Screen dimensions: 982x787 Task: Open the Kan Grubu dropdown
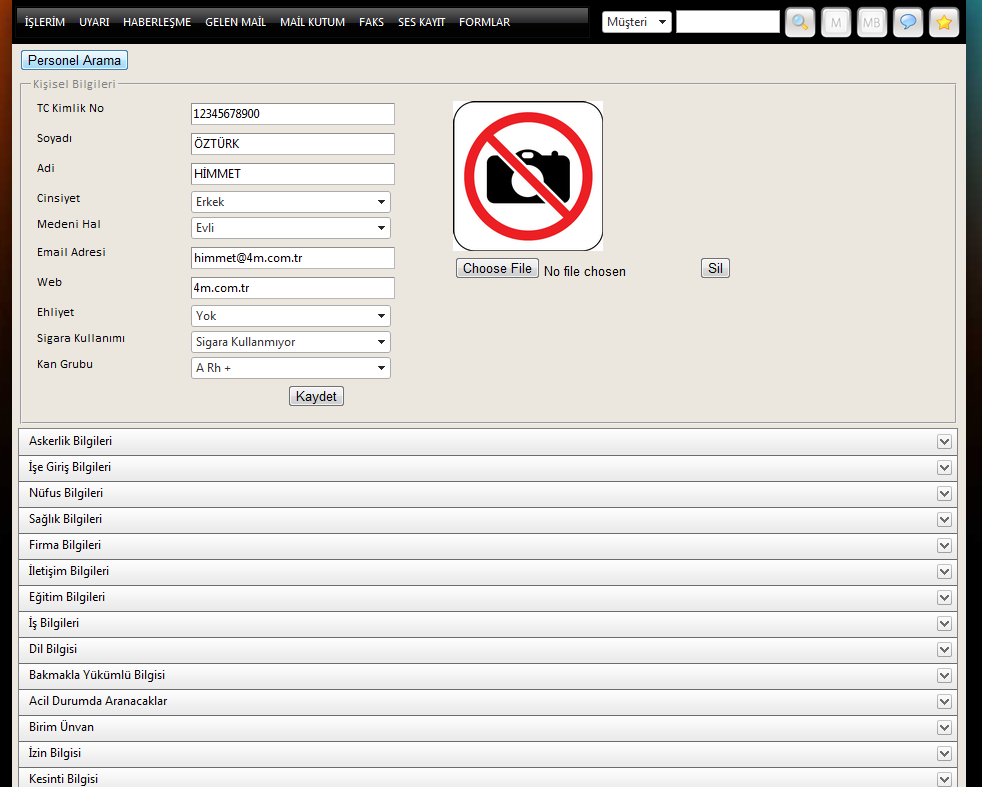[290, 368]
